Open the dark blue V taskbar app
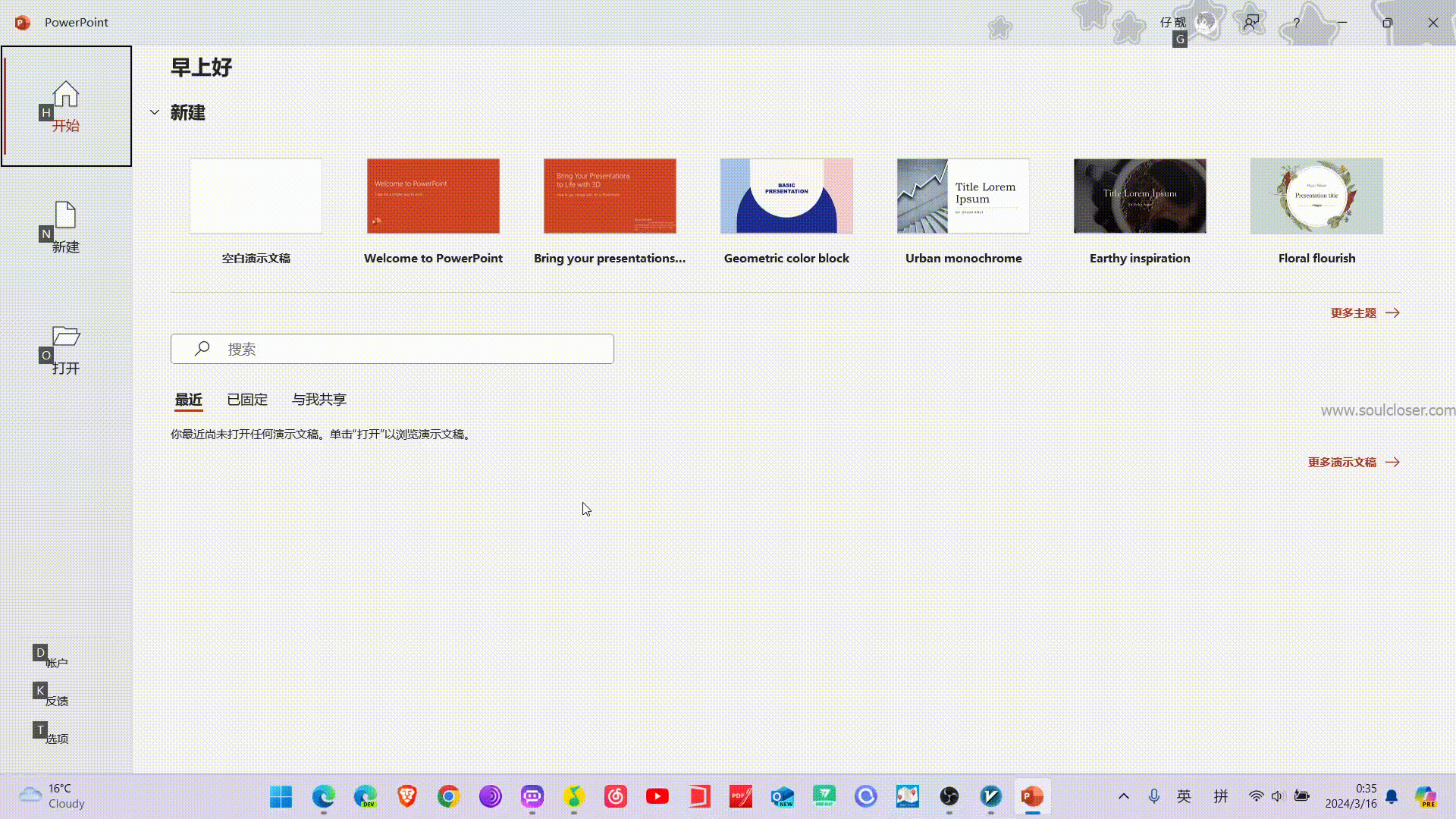 pos(991,796)
